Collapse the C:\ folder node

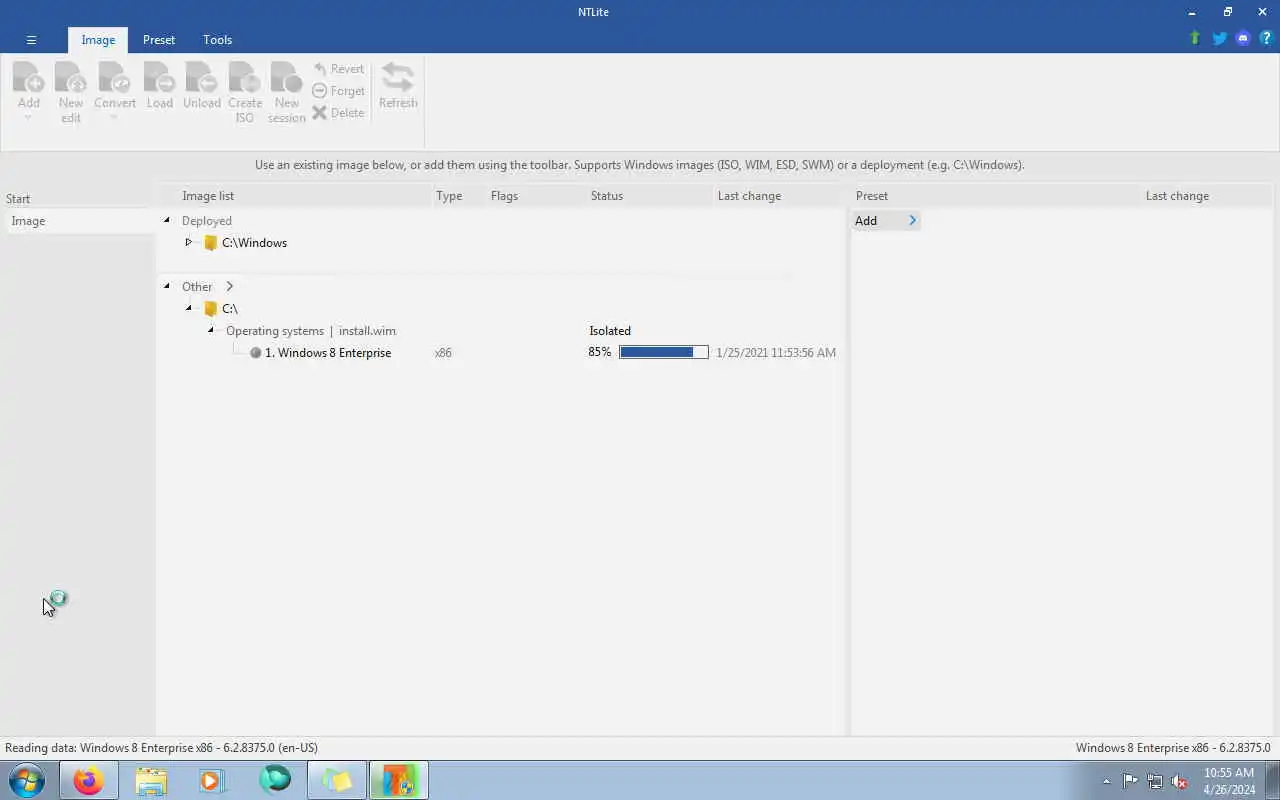point(188,308)
